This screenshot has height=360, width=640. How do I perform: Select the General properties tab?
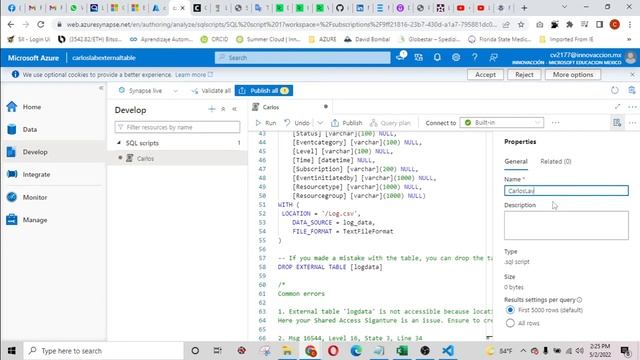516,162
